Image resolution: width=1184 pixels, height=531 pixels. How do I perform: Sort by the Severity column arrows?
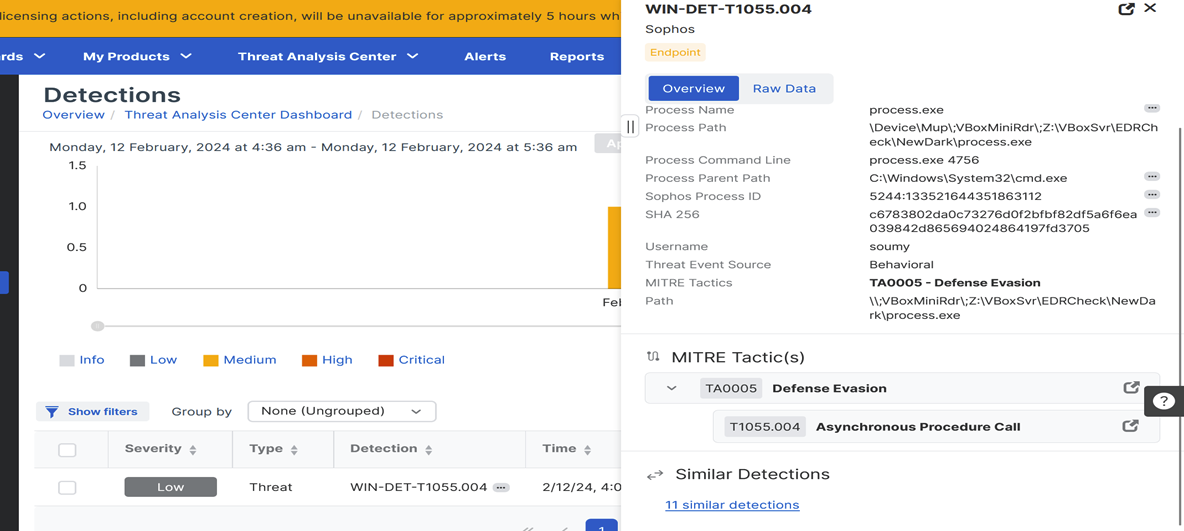[193, 449]
